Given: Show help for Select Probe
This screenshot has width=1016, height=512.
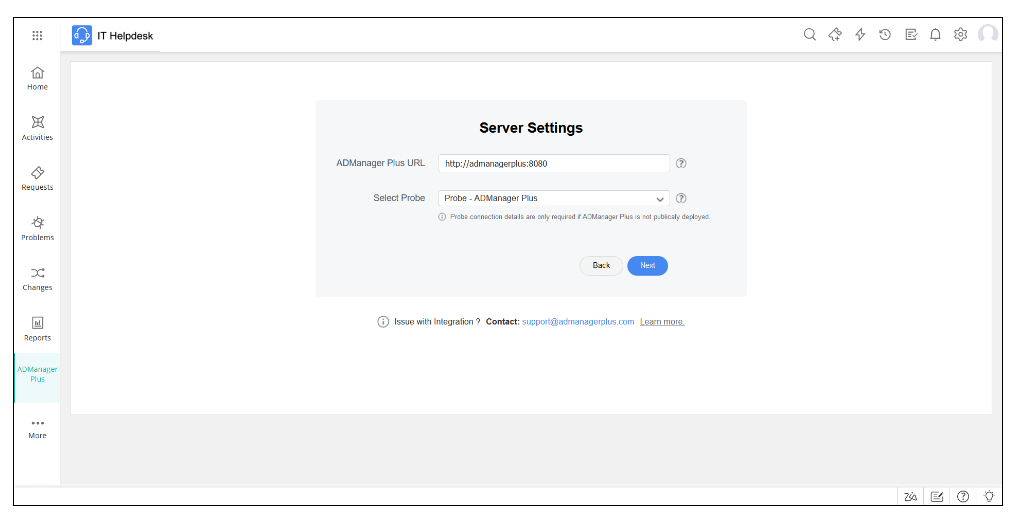Looking at the screenshot, I should click(681, 198).
